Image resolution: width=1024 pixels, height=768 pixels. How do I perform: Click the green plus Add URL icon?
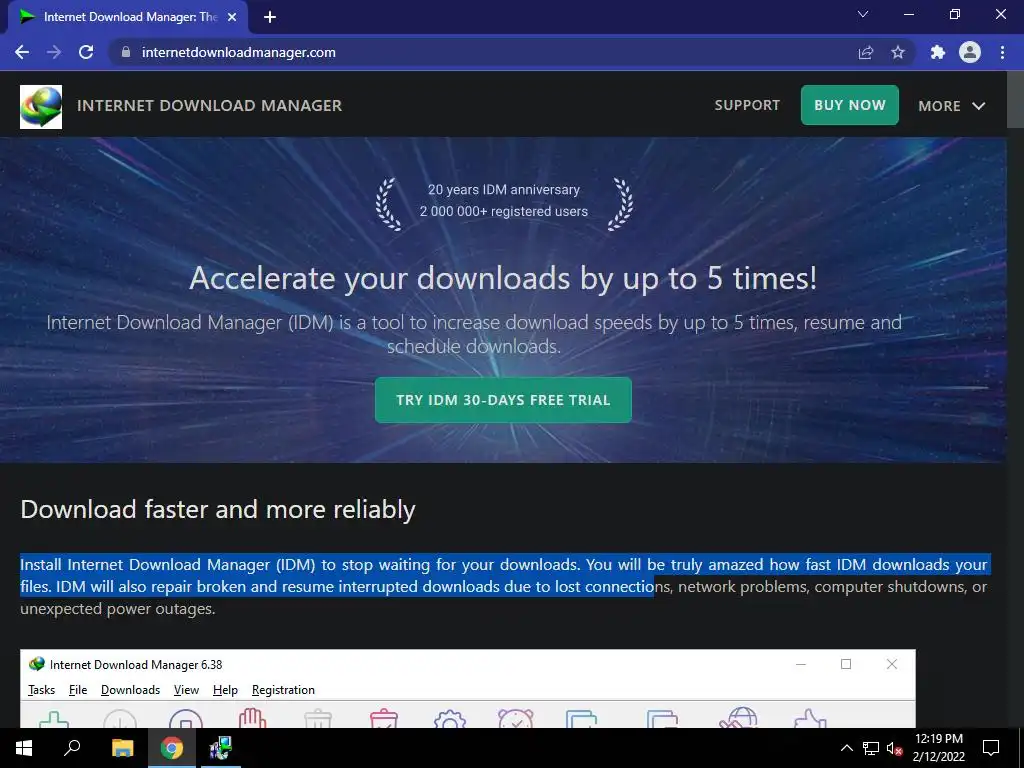coord(54,720)
